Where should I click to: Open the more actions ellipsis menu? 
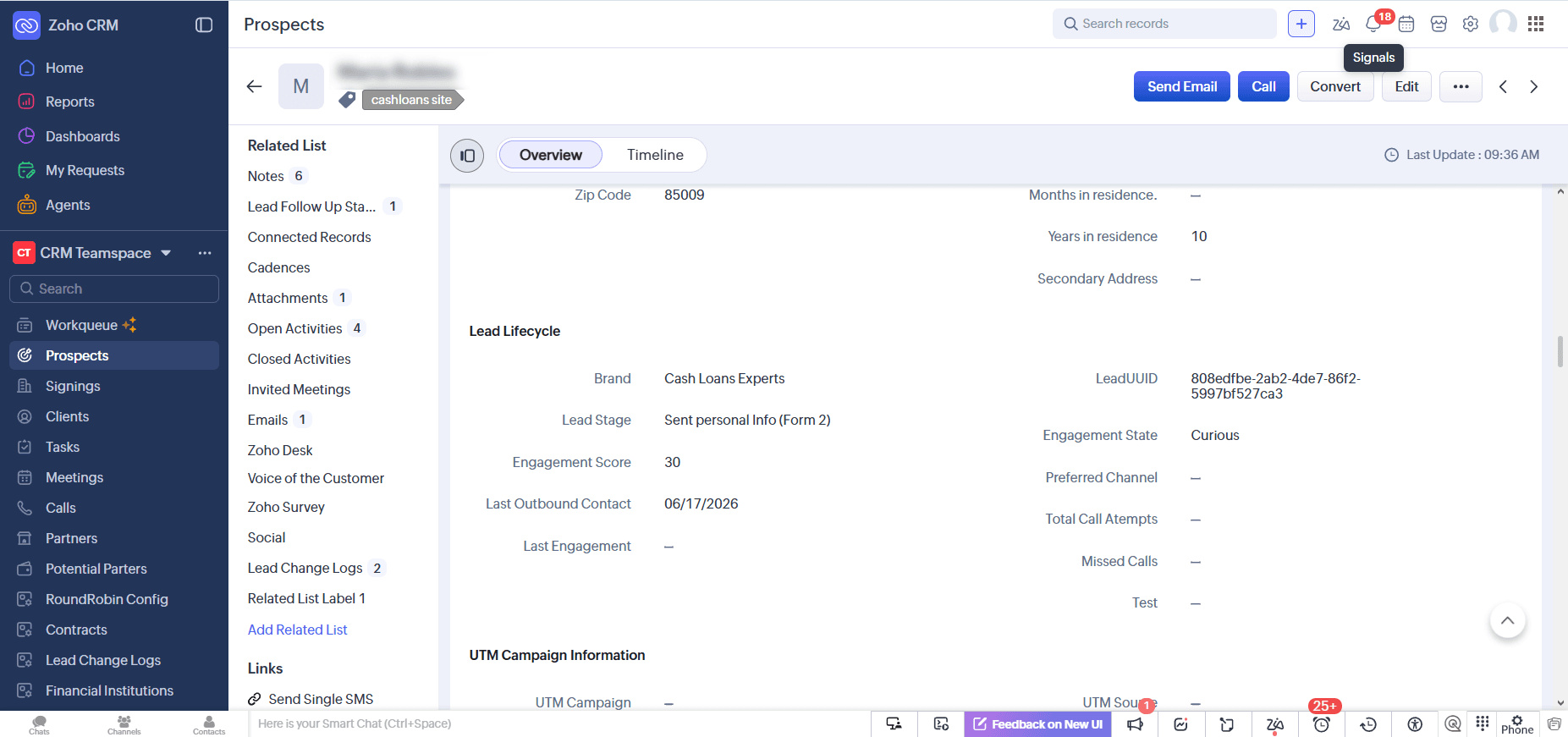click(x=1461, y=86)
